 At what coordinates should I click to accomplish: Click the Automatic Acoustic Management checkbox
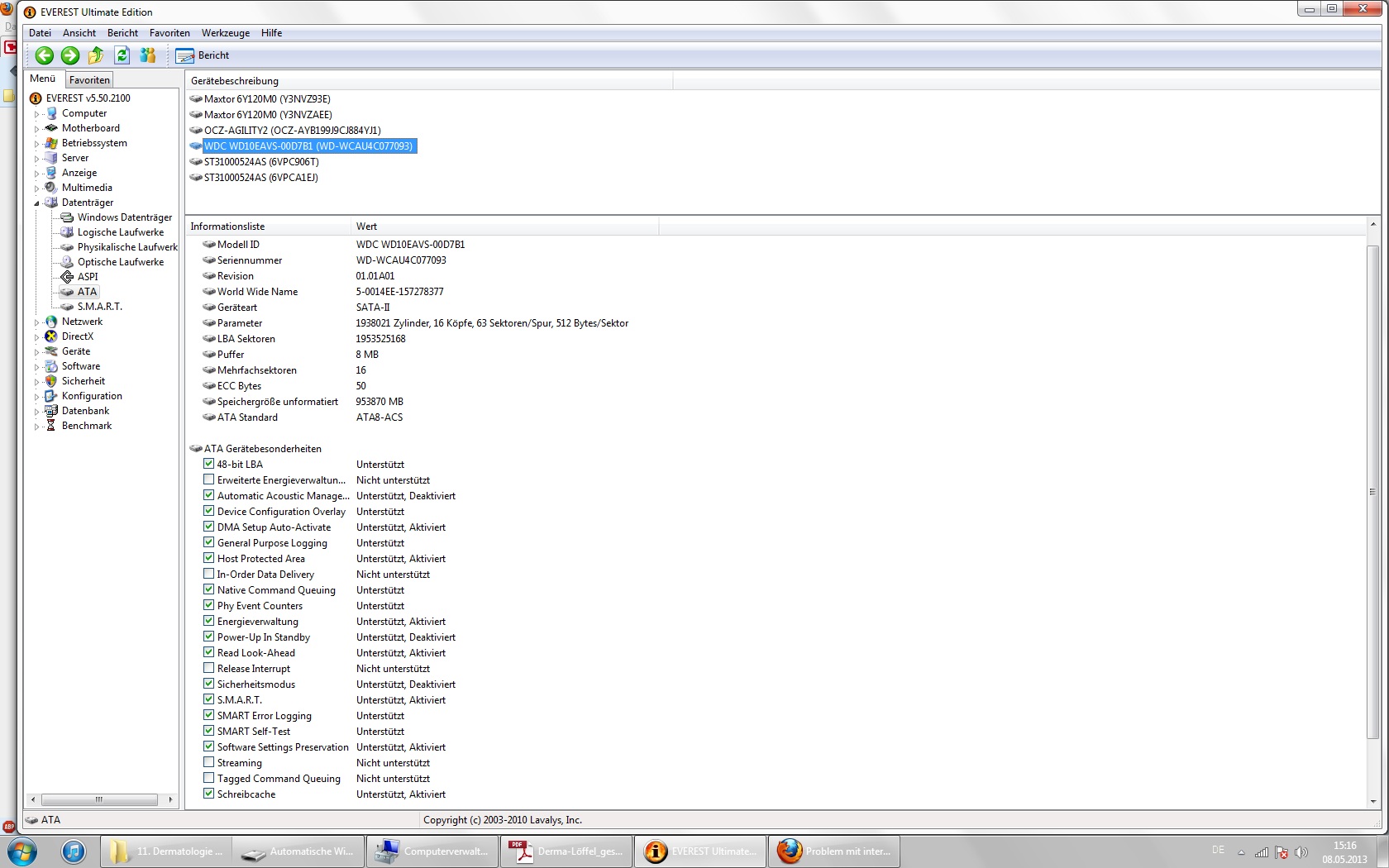pos(209,495)
